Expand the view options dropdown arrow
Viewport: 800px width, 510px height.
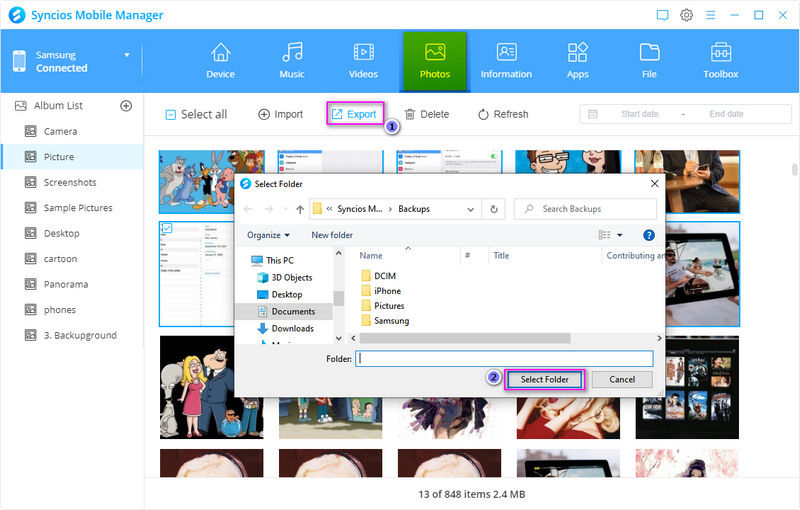coord(619,235)
